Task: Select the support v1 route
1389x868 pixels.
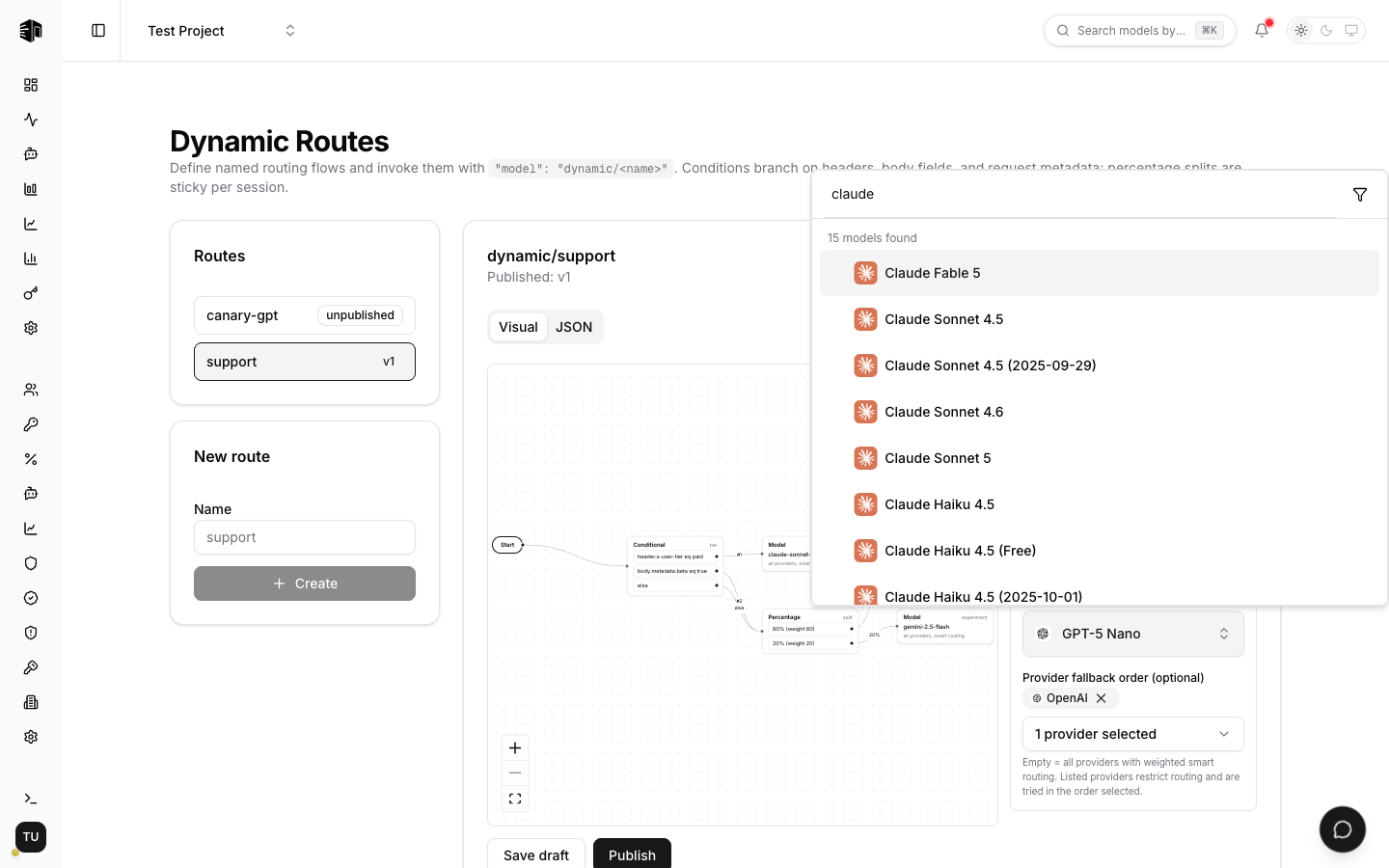Action: pyautogui.click(x=305, y=362)
